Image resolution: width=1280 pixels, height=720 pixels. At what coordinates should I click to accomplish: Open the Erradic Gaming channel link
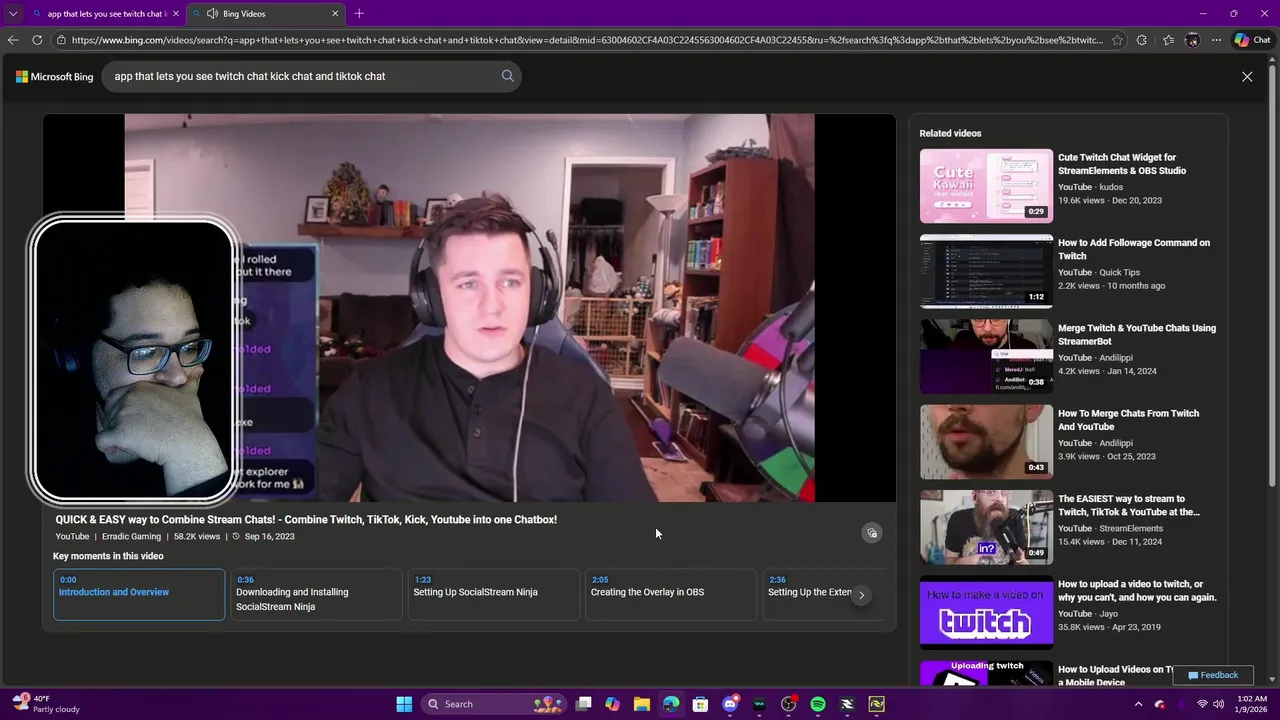pyautogui.click(x=131, y=536)
